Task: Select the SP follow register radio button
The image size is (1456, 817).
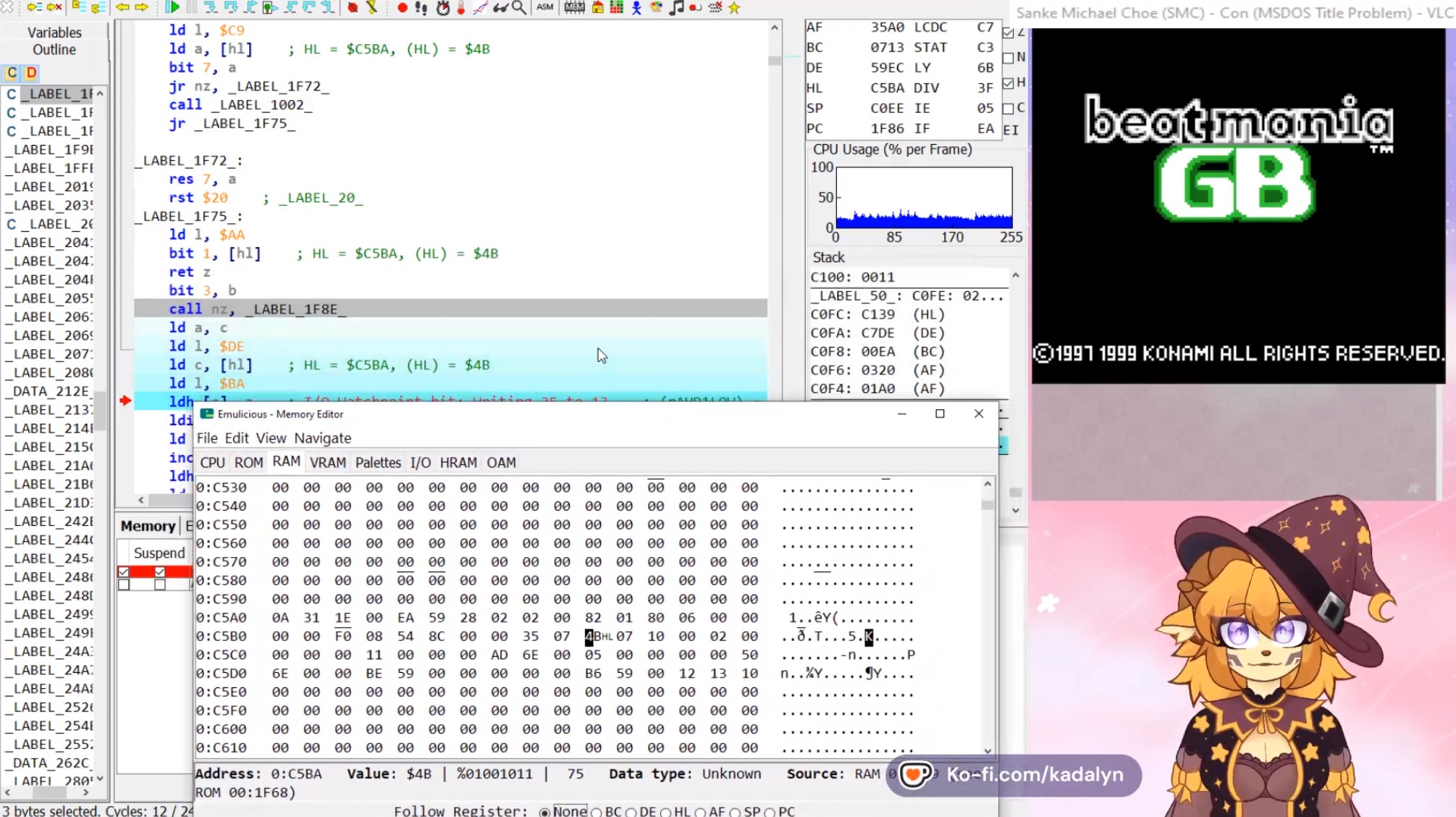Action: 735,812
